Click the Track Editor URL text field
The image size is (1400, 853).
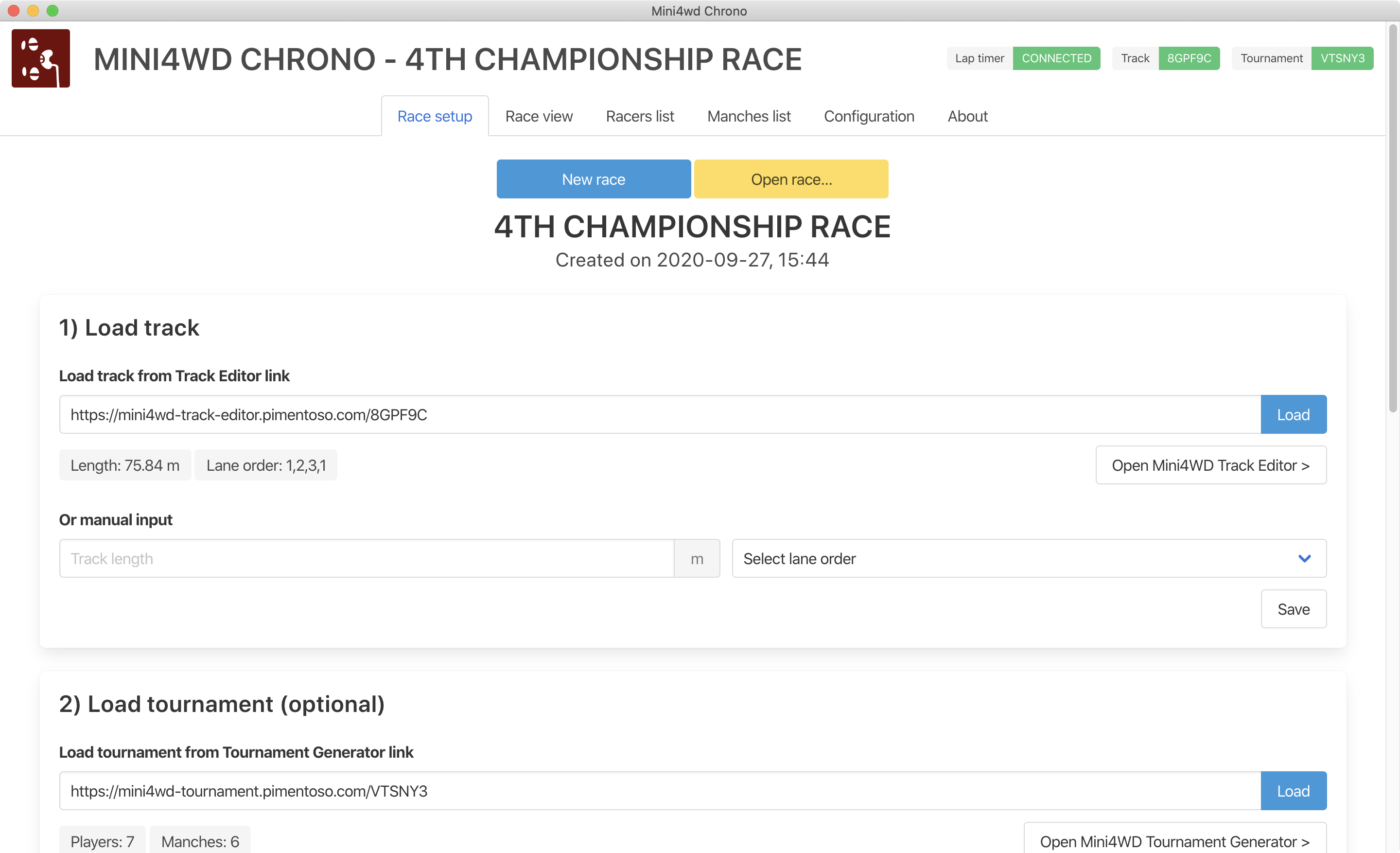coord(659,415)
